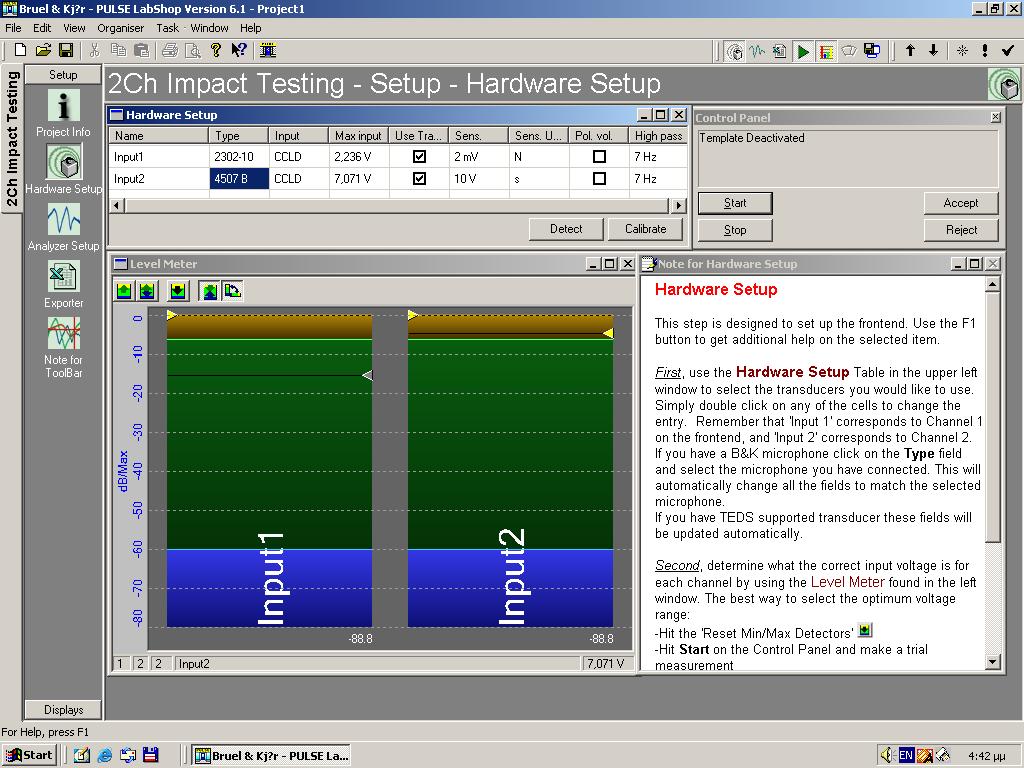Open the Organiser menu
This screenshot has width=1024, height=768.
[120, 28]
